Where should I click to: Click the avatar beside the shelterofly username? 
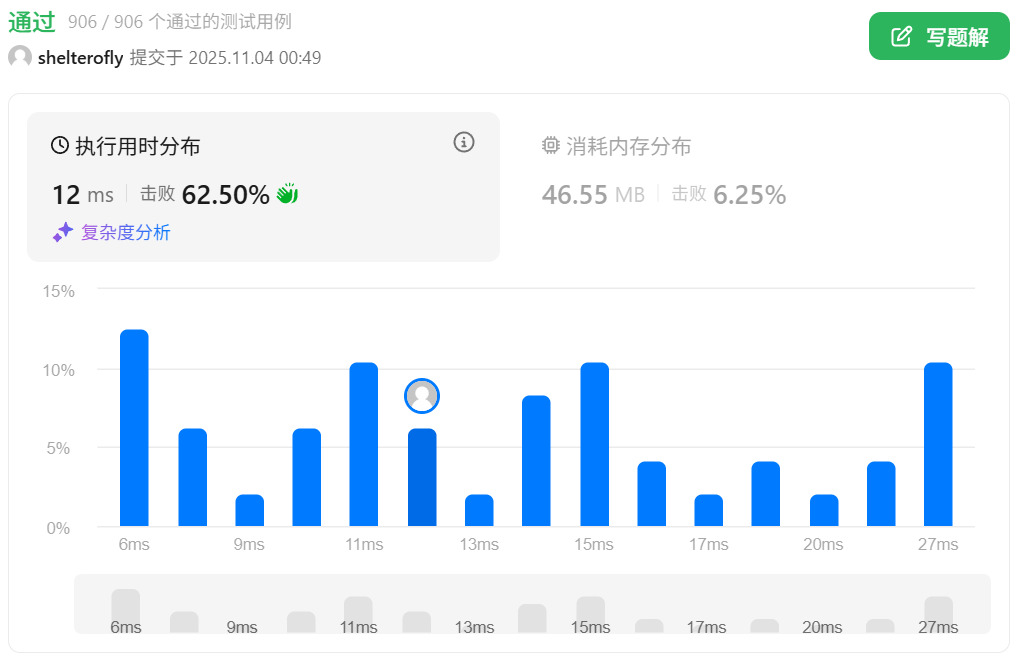coord(20,57)
